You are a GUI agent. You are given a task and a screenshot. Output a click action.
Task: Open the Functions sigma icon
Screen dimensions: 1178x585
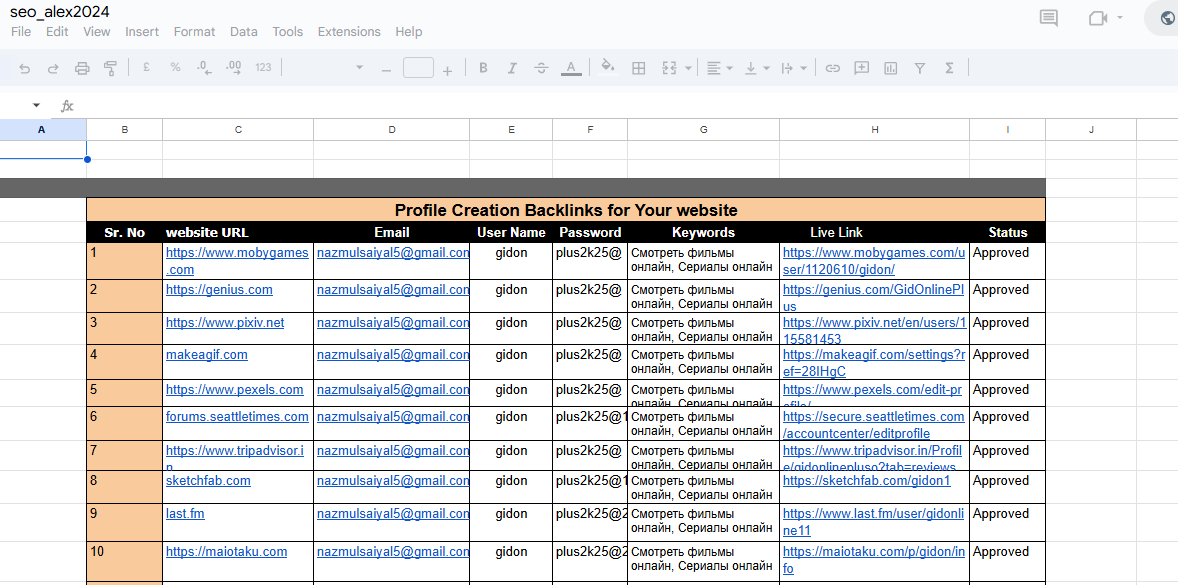click(949, 68)
